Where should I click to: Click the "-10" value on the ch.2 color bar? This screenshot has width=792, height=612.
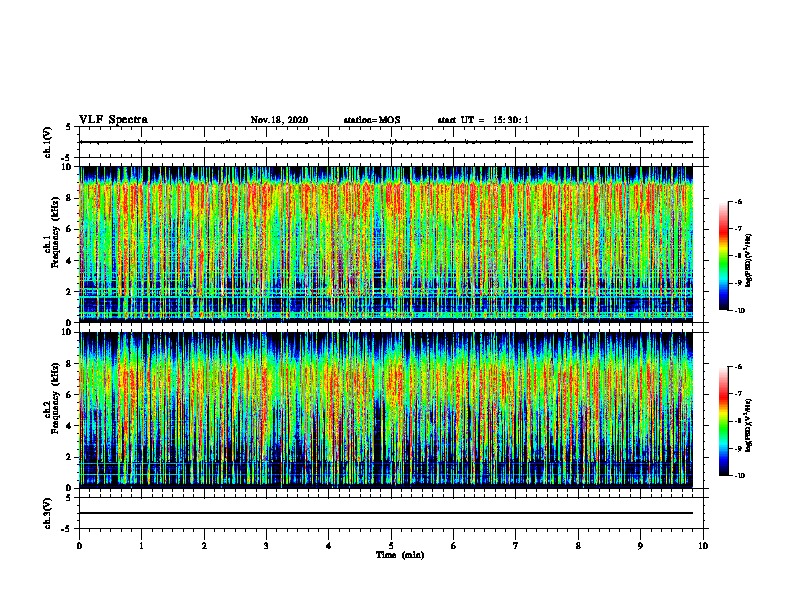(x=740, y=476)
